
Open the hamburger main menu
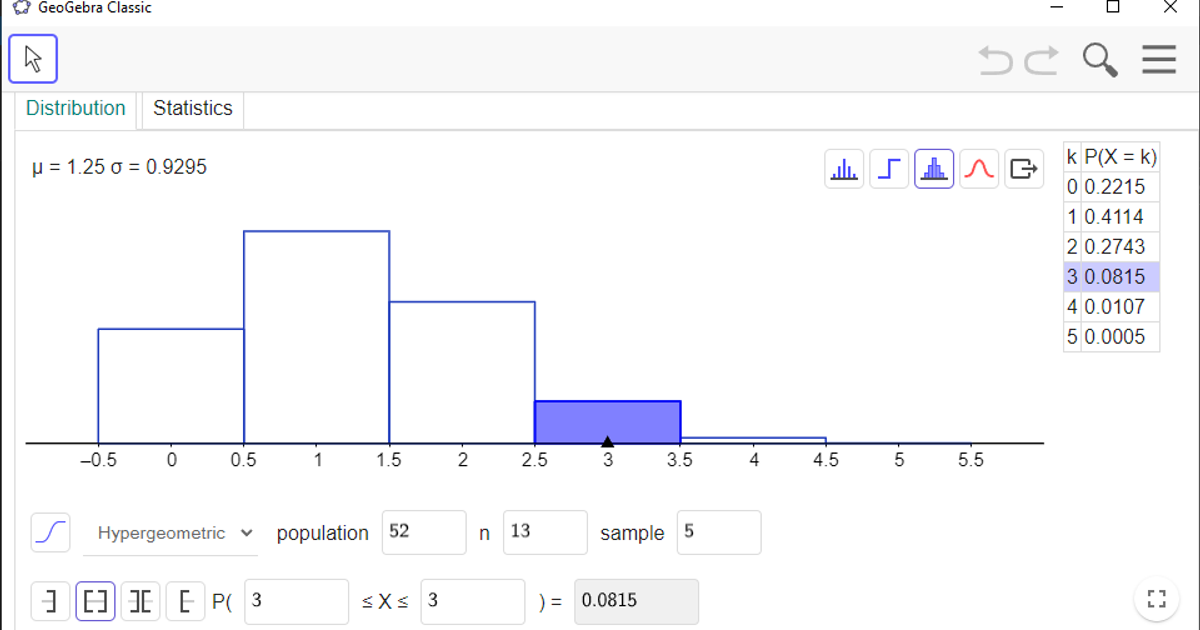[1159, 60]
